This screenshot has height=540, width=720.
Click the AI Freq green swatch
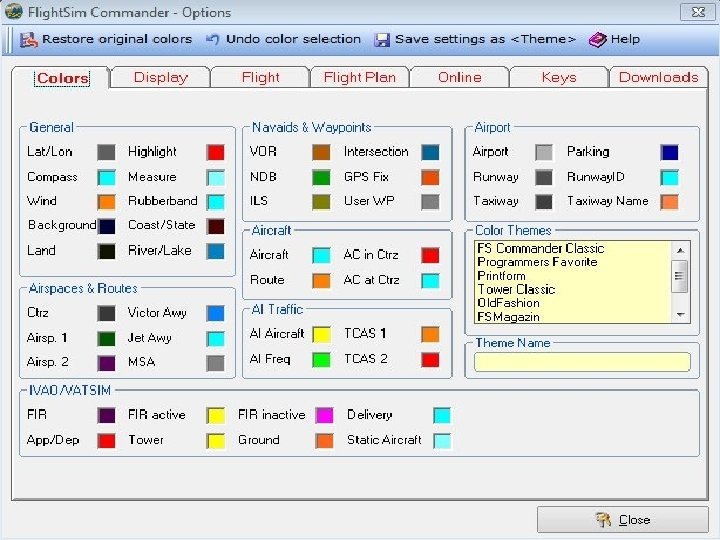click(321, 360)
